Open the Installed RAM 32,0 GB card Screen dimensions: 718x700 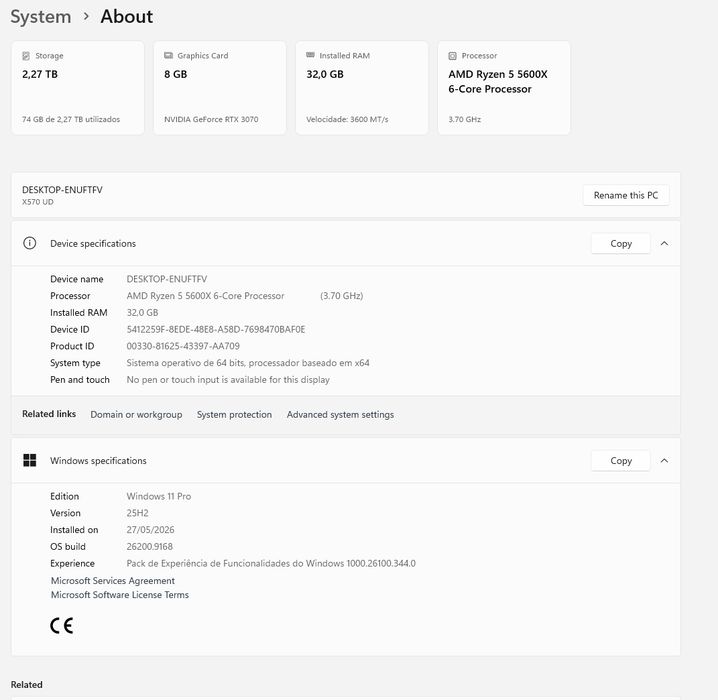pyautogui.click(x=362, y=88)
